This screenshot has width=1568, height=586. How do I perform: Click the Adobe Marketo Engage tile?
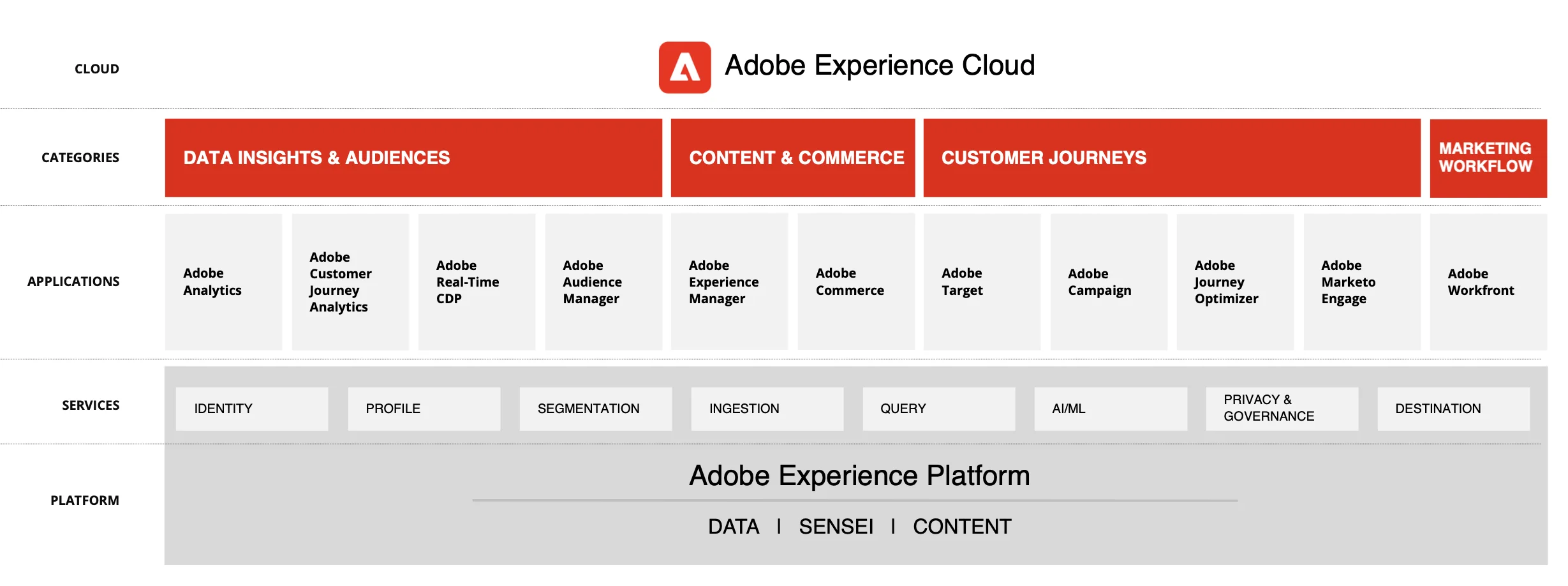pyautogui.click(x=1362, y=282)
